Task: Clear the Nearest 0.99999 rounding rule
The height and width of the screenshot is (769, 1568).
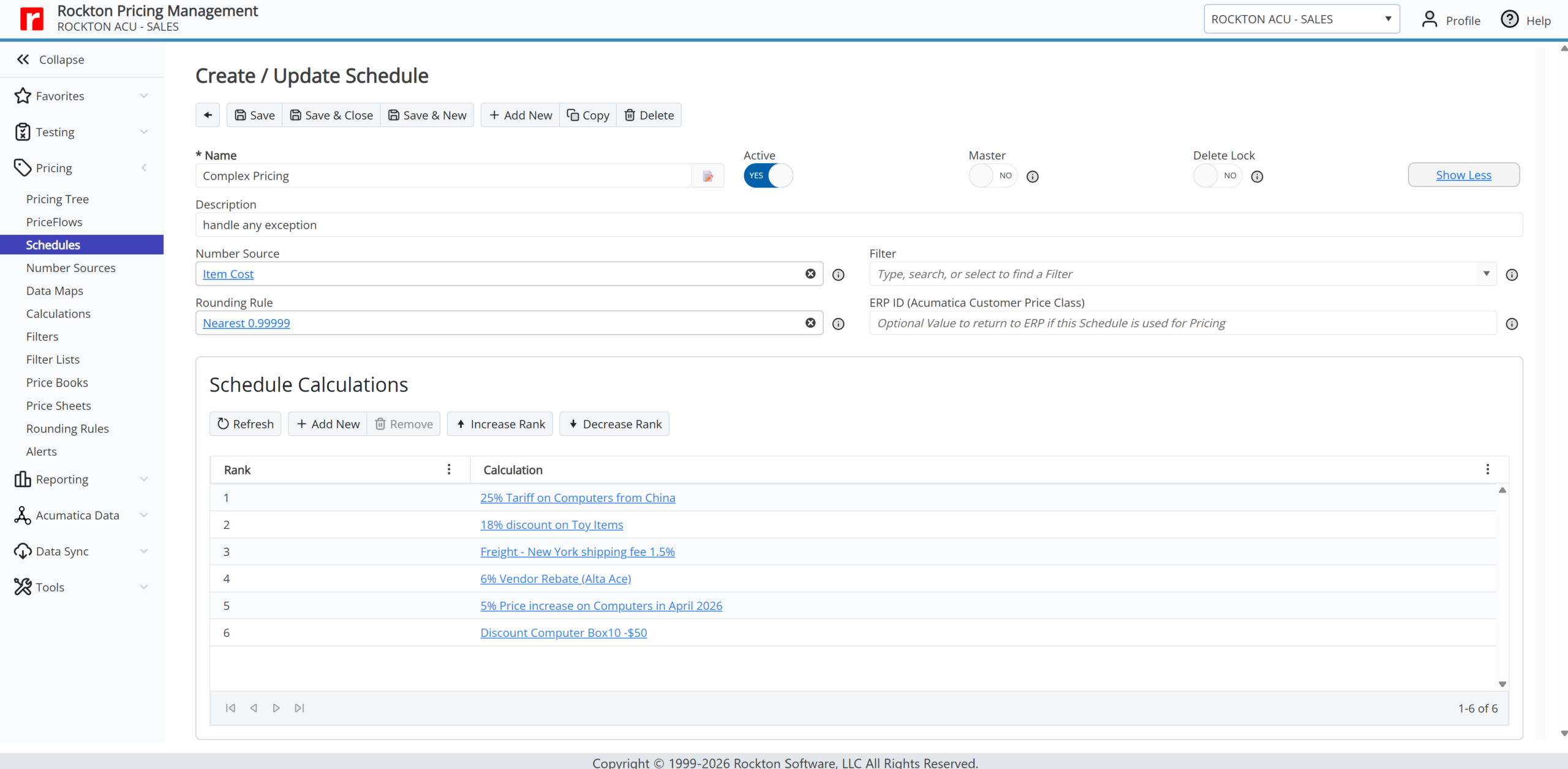Action: (x=810, y=323)
